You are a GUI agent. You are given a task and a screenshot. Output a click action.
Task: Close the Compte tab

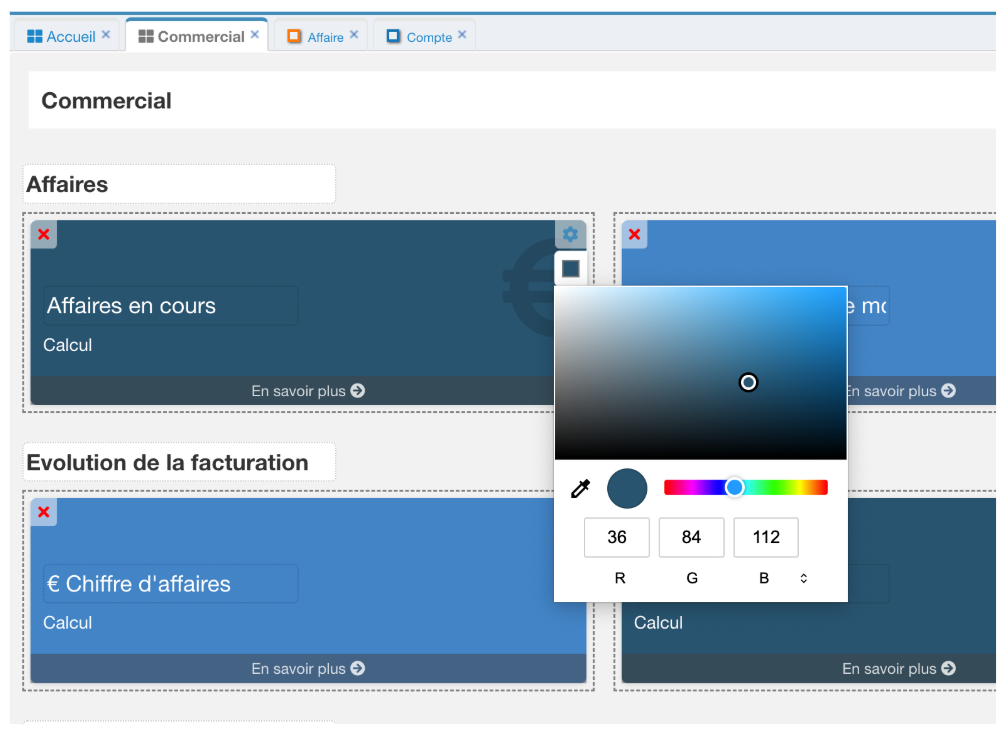point(460,32)
